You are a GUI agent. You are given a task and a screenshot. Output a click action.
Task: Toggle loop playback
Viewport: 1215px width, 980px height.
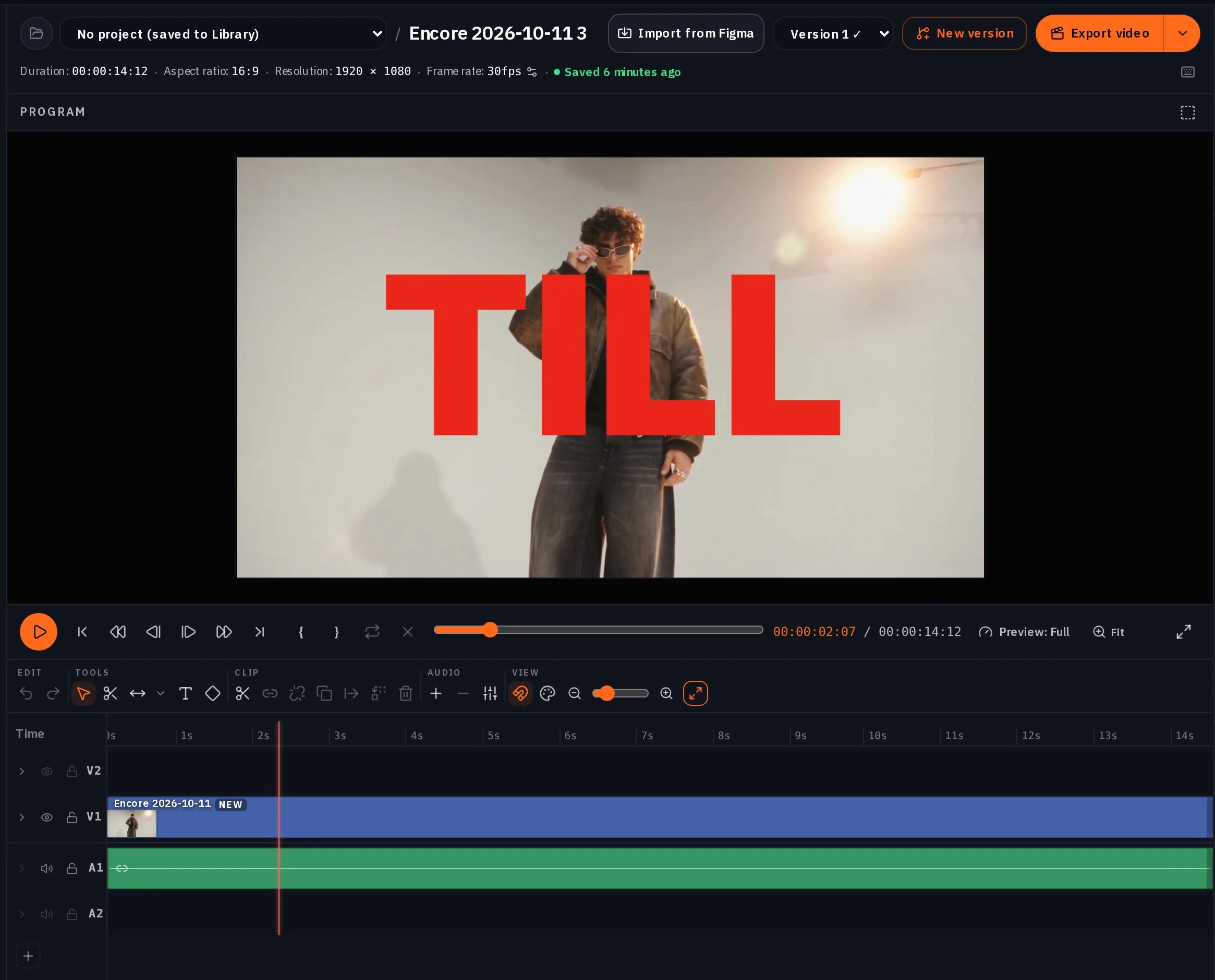pyautogui.click(x=372, y=632)
